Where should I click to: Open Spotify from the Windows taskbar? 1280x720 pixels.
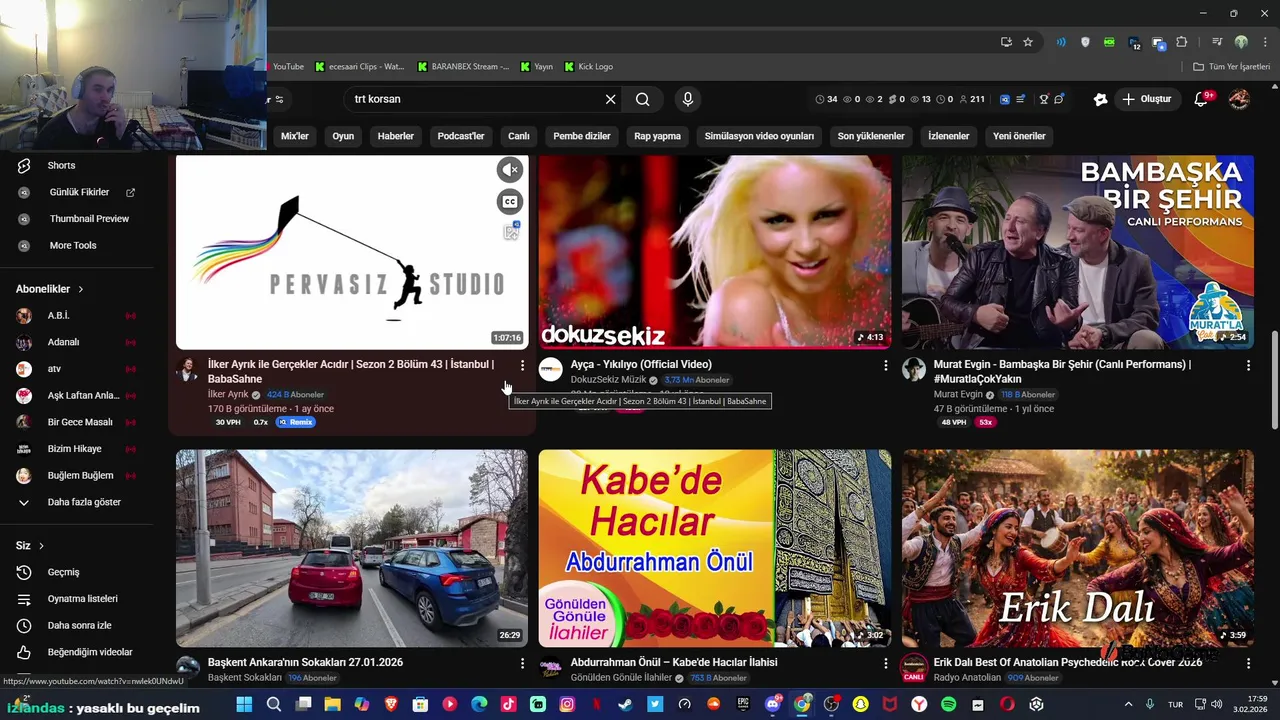point(948,705)
